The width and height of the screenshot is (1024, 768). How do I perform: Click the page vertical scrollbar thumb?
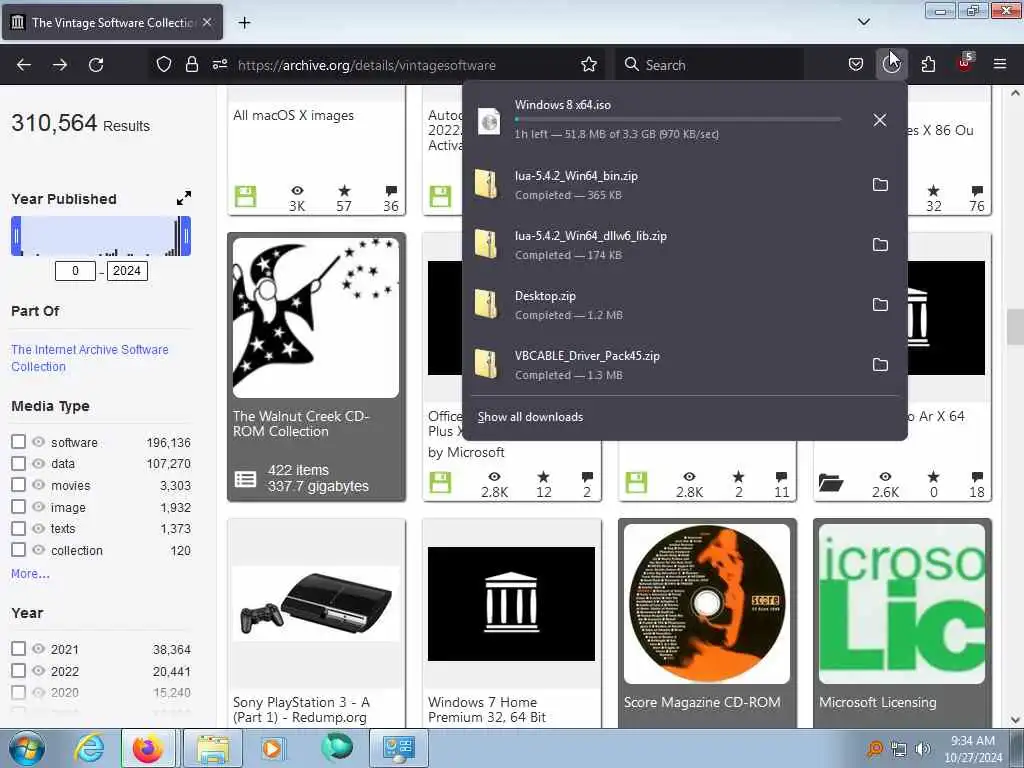[x=1015, y=327]
